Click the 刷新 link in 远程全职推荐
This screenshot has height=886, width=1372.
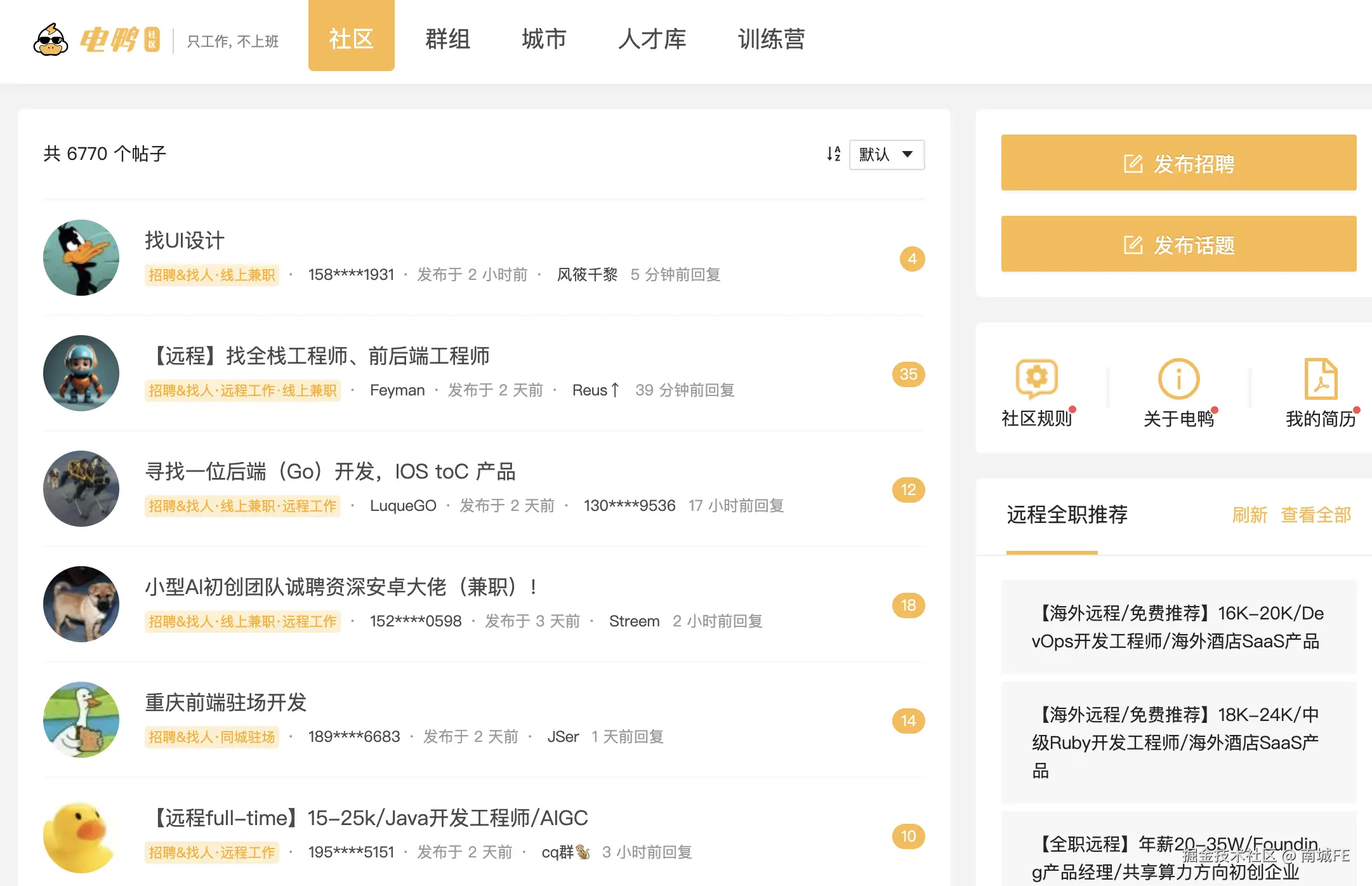(1249, 515)
